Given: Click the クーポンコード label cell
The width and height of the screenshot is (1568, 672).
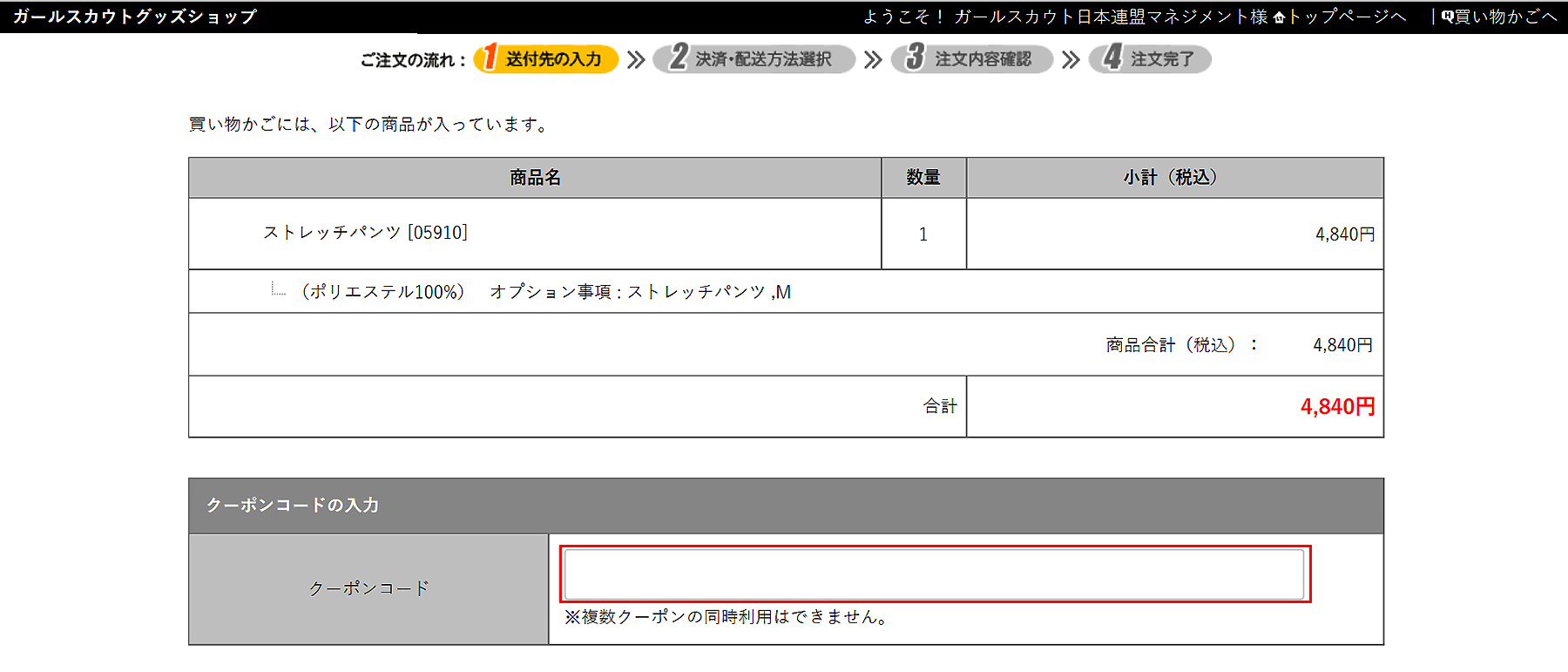Looking at the screenshot, I should point(368,589).
